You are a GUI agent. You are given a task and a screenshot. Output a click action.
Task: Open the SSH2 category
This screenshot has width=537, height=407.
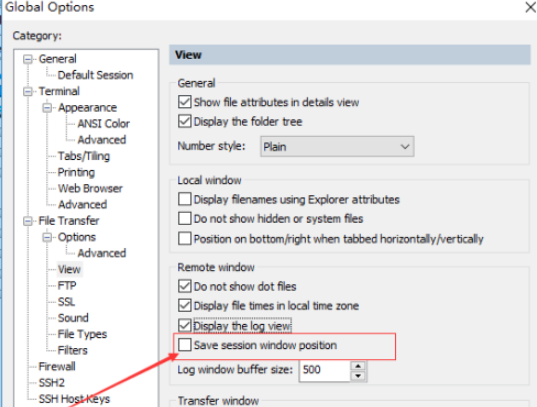(x=52, y=383)
